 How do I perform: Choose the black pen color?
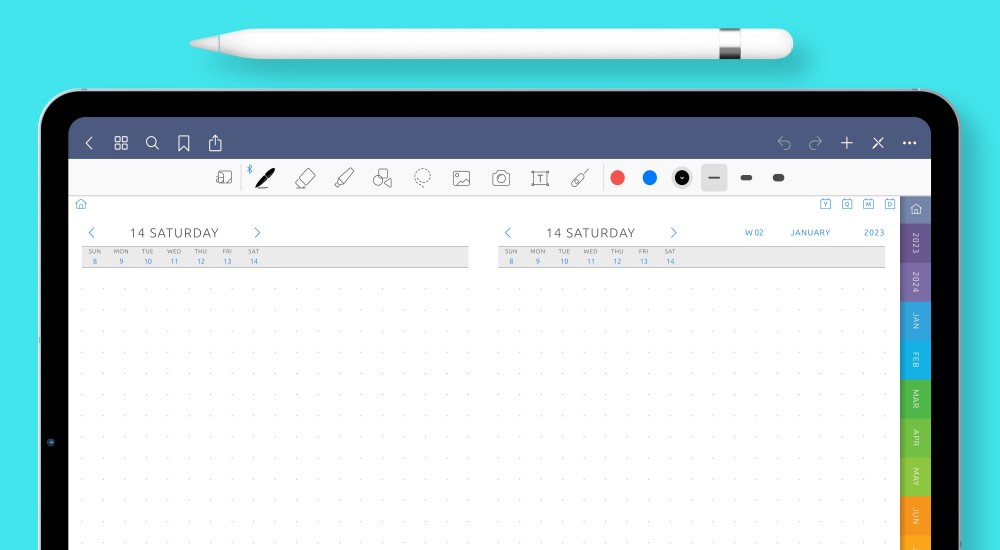[682, 178]
